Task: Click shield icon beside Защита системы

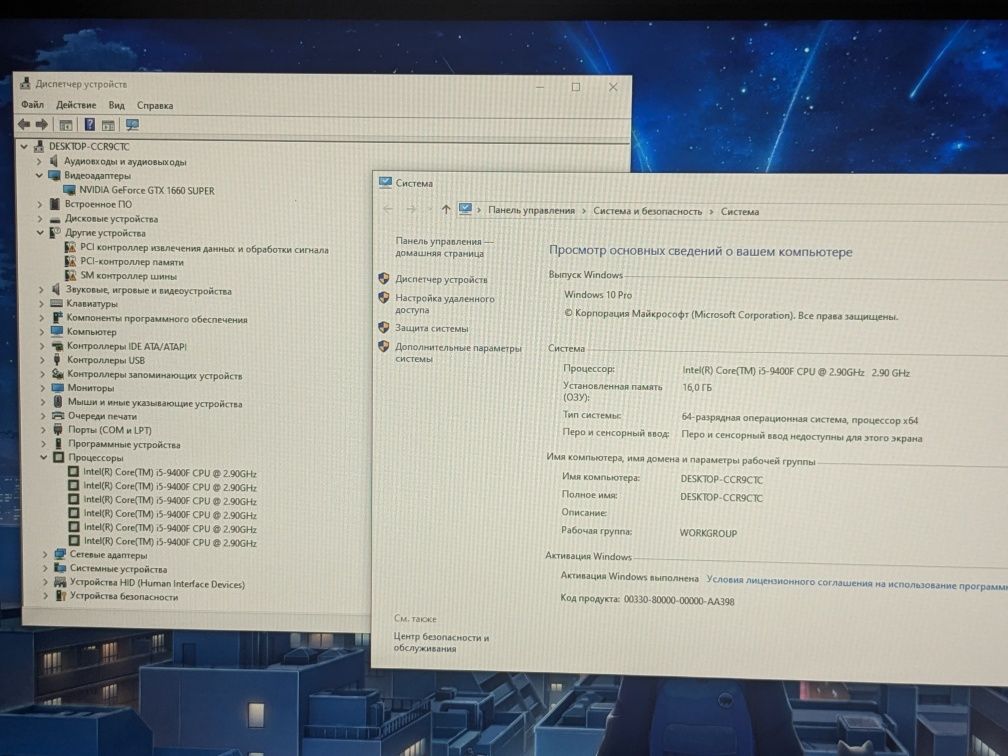Action: pyautogui.click(x=383, y=327)
